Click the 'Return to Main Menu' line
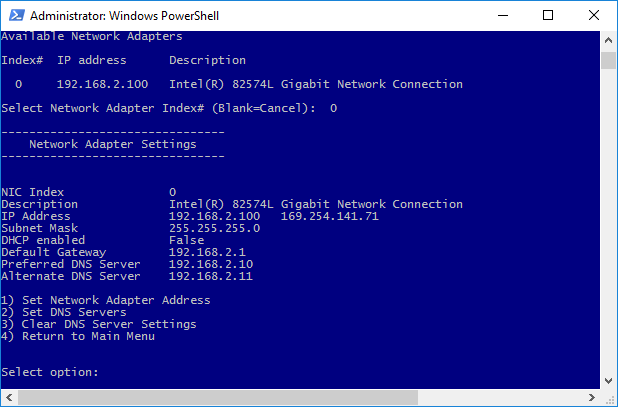618x407 pixels. pos(78,336)
